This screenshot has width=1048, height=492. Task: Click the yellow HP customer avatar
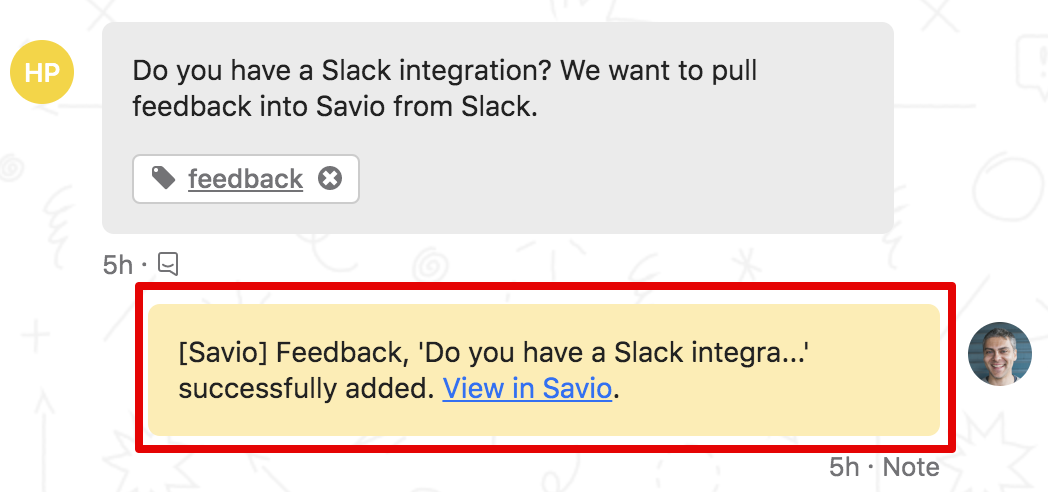(x=42, y=72)
